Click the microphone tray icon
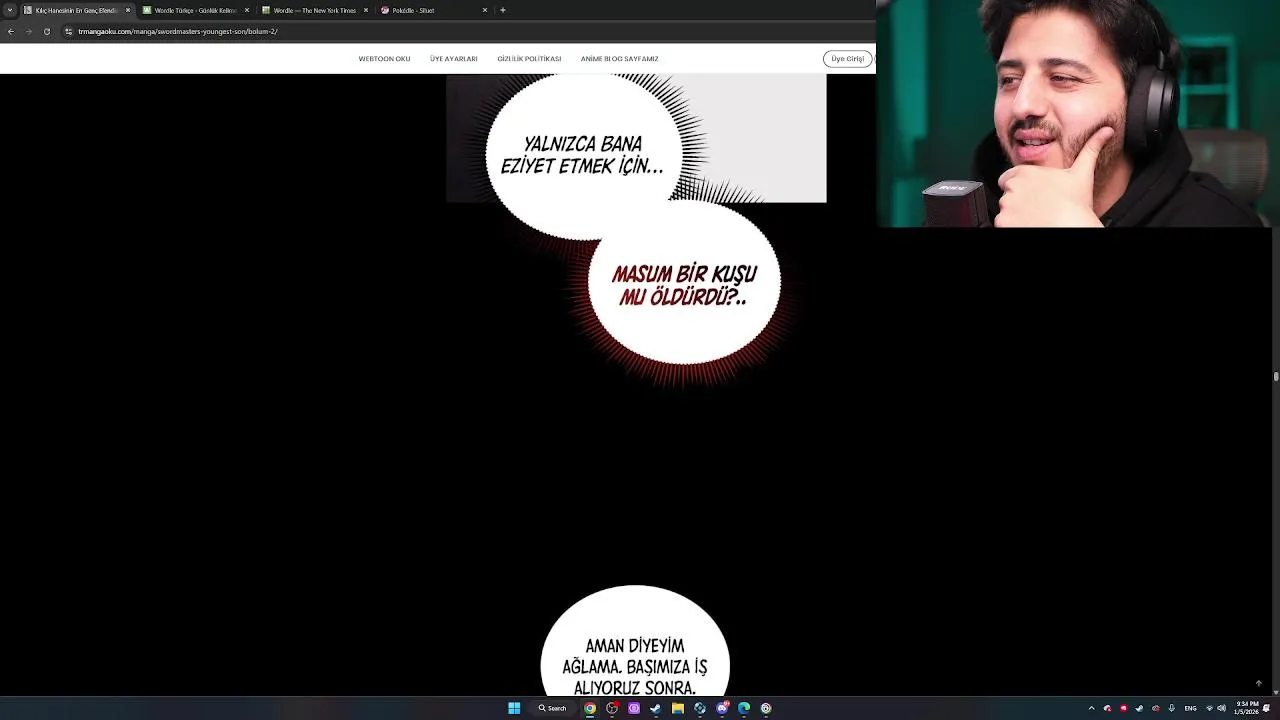Viewport: 1280px width, 720px height. tap(1172, 708)
